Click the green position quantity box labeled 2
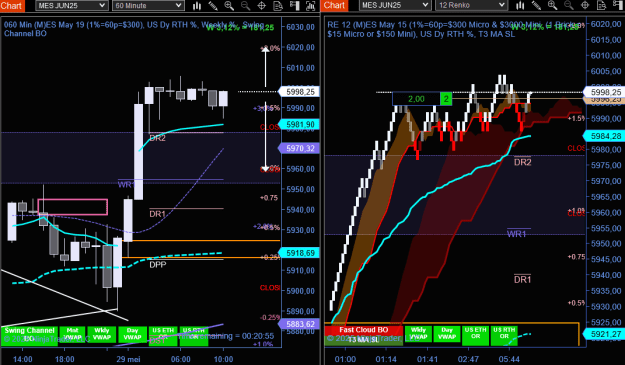This screenshot has height=365, width=625. click(446, 99)
